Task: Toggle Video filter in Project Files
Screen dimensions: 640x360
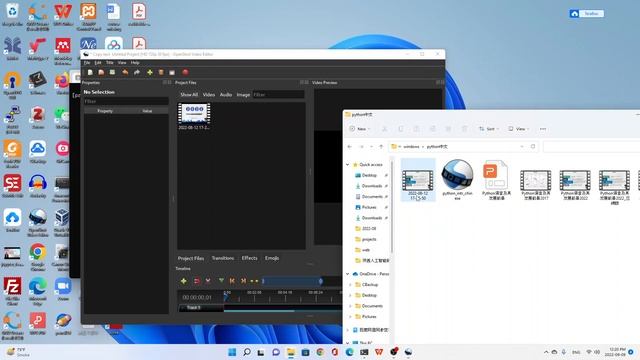Action: click(209, 95)
